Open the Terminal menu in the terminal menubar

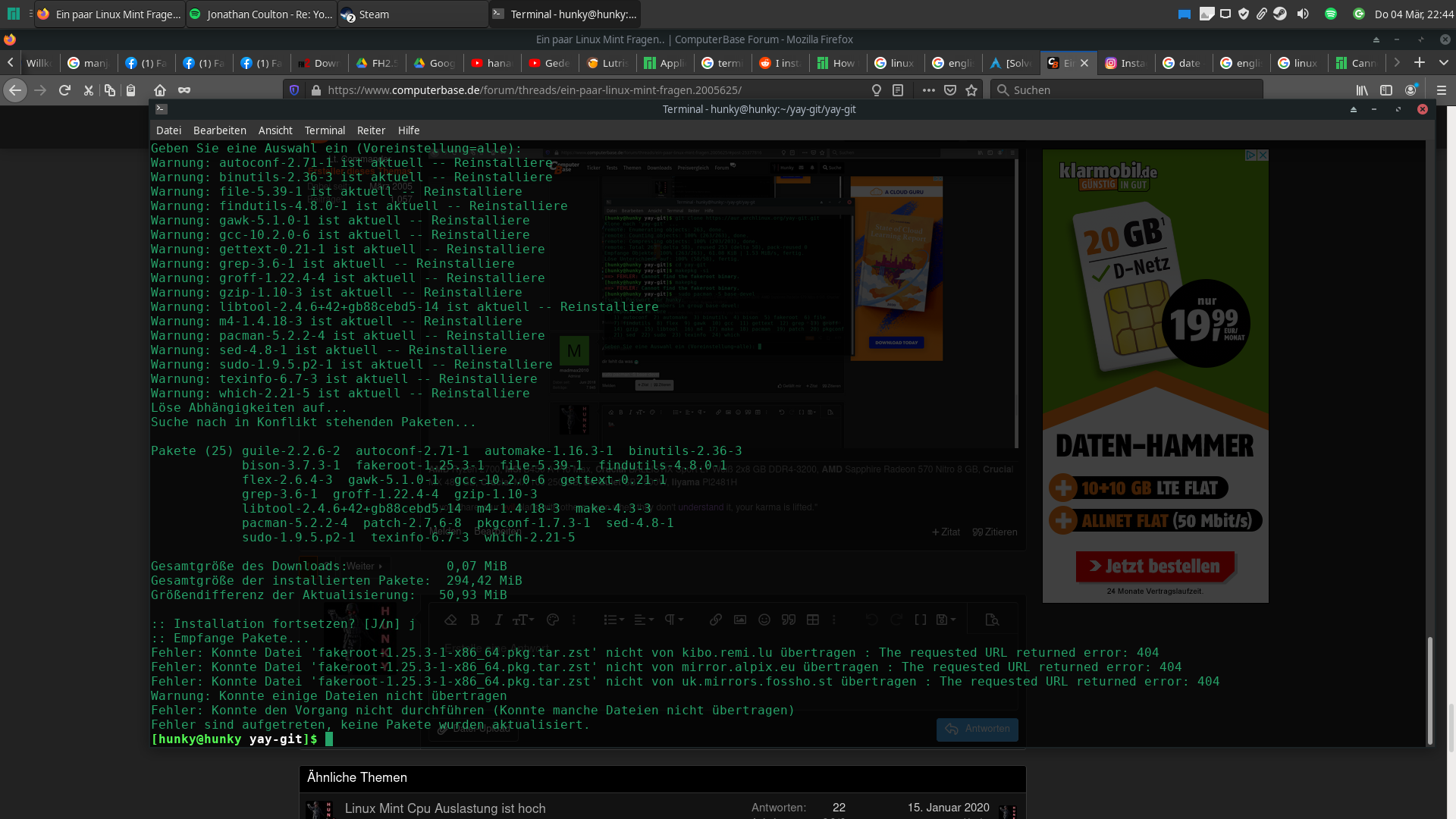325,130
